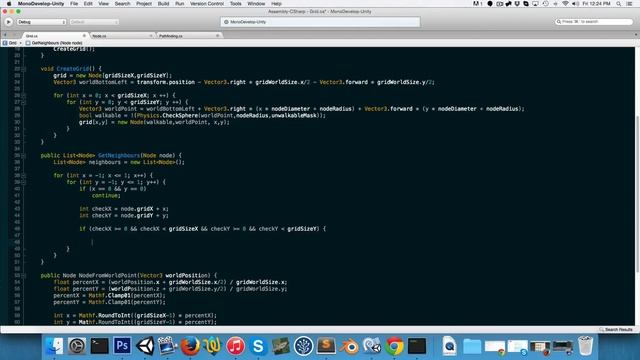Viewport: 640px width, 360px height.
Task: Open the File menu
Action: 74,4
